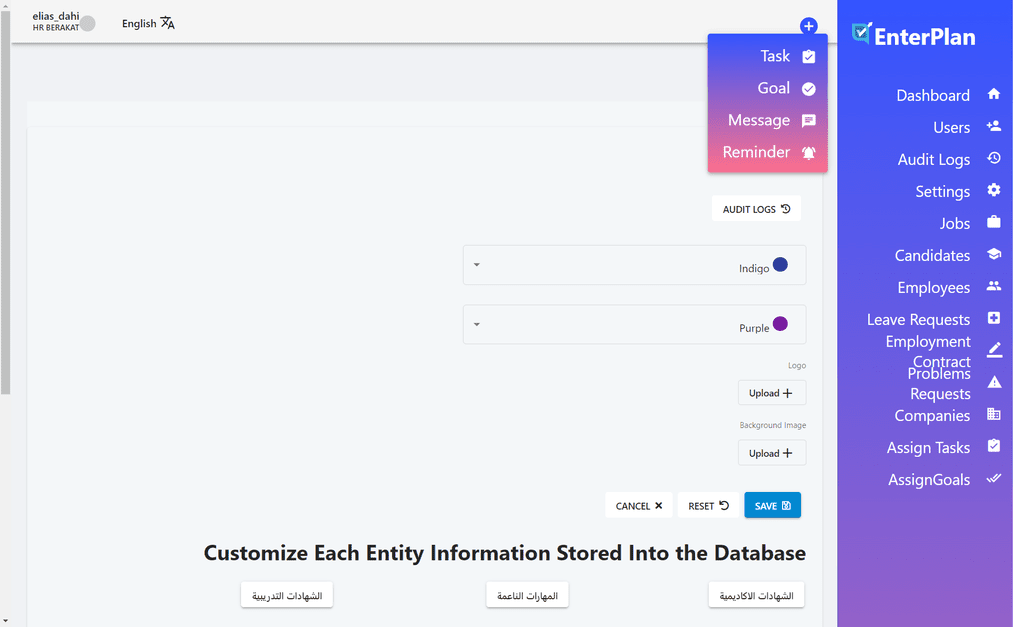Click the Jobs briefcase icon
The width and height of the screenshot is (1024, 627).
pos(993,222)
